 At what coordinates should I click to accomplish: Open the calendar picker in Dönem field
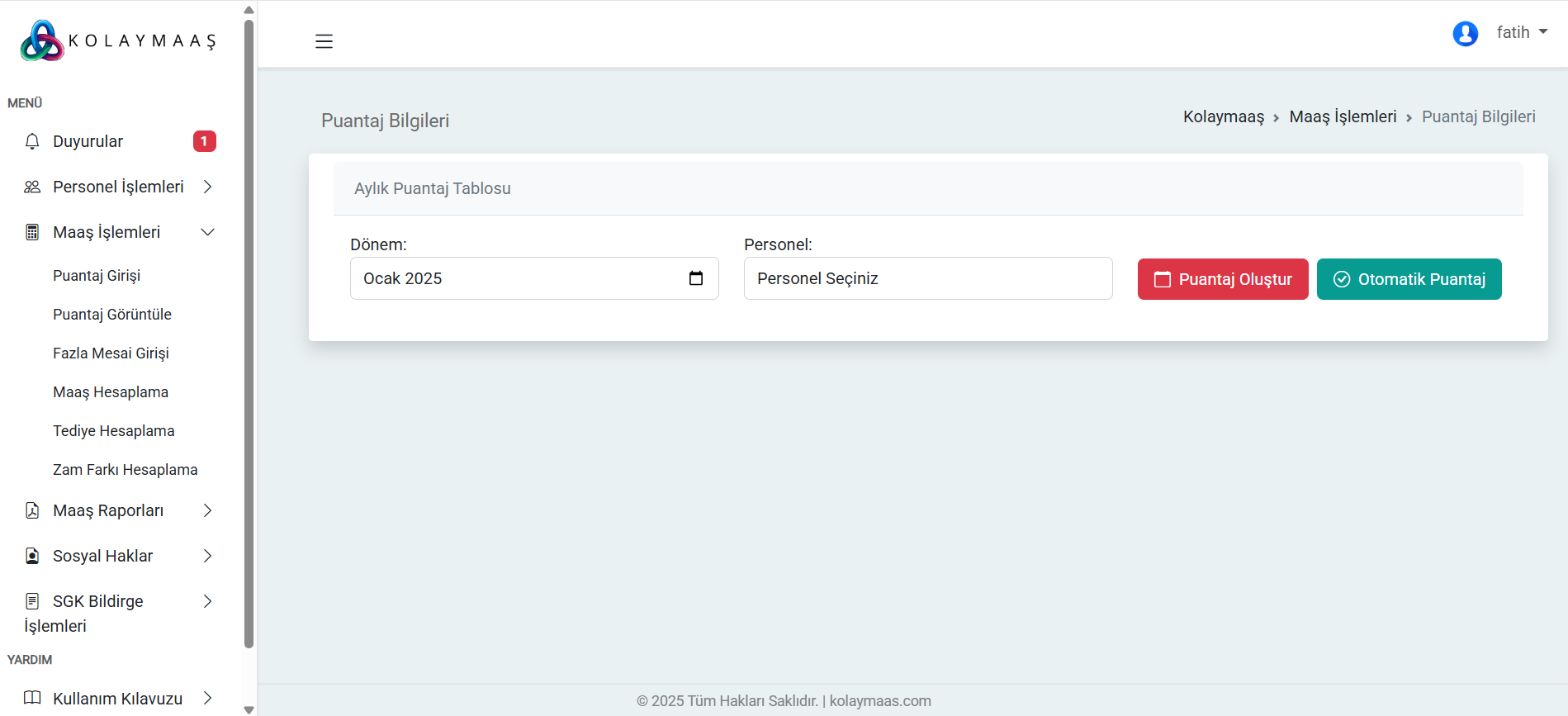pyautogui.click(x=696, y=278)
